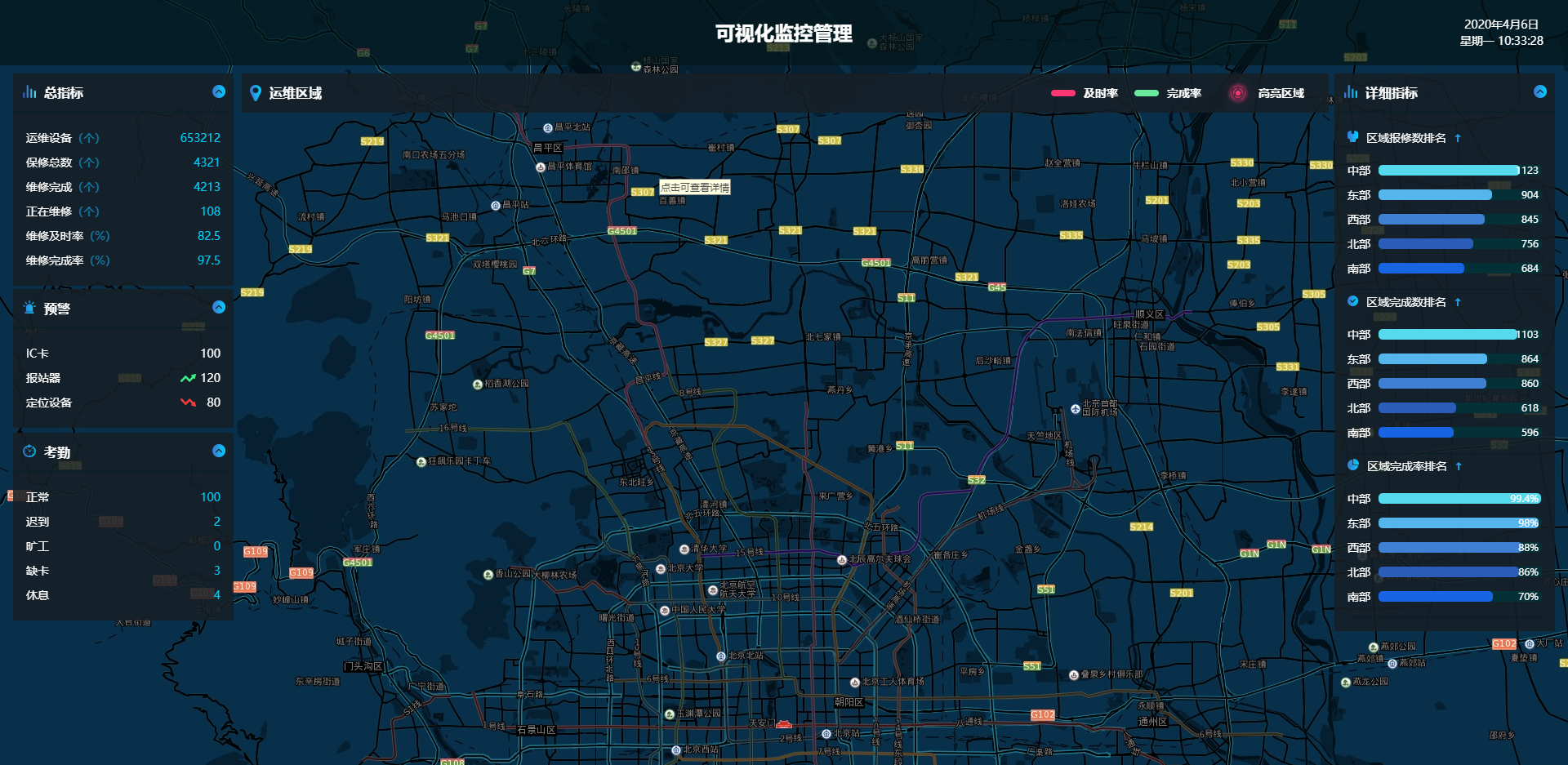Click the 玉渊潭公园 map marker
The height and width of the screenshot is (765, 1568).
tap(670, 714)
